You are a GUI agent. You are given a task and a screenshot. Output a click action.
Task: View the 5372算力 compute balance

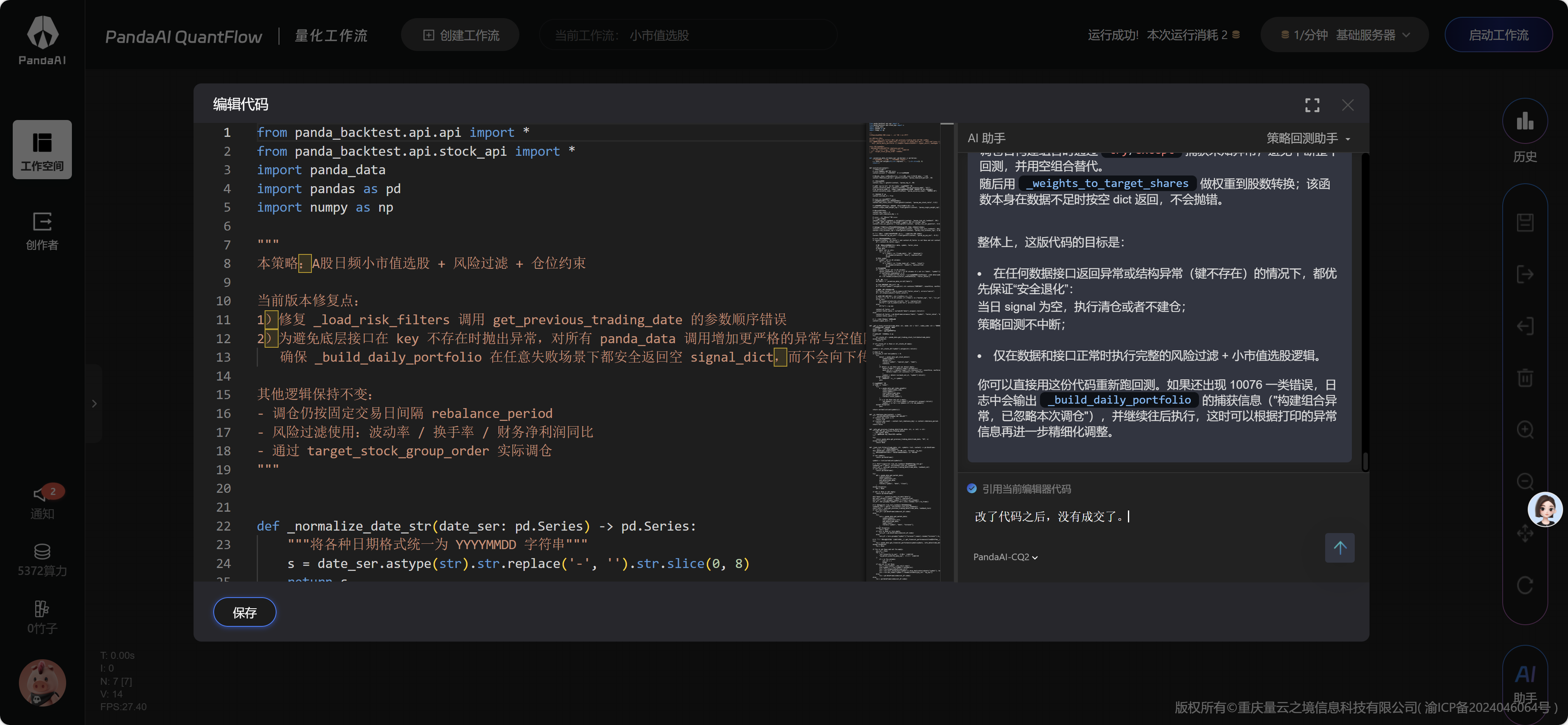click(42, 560)
